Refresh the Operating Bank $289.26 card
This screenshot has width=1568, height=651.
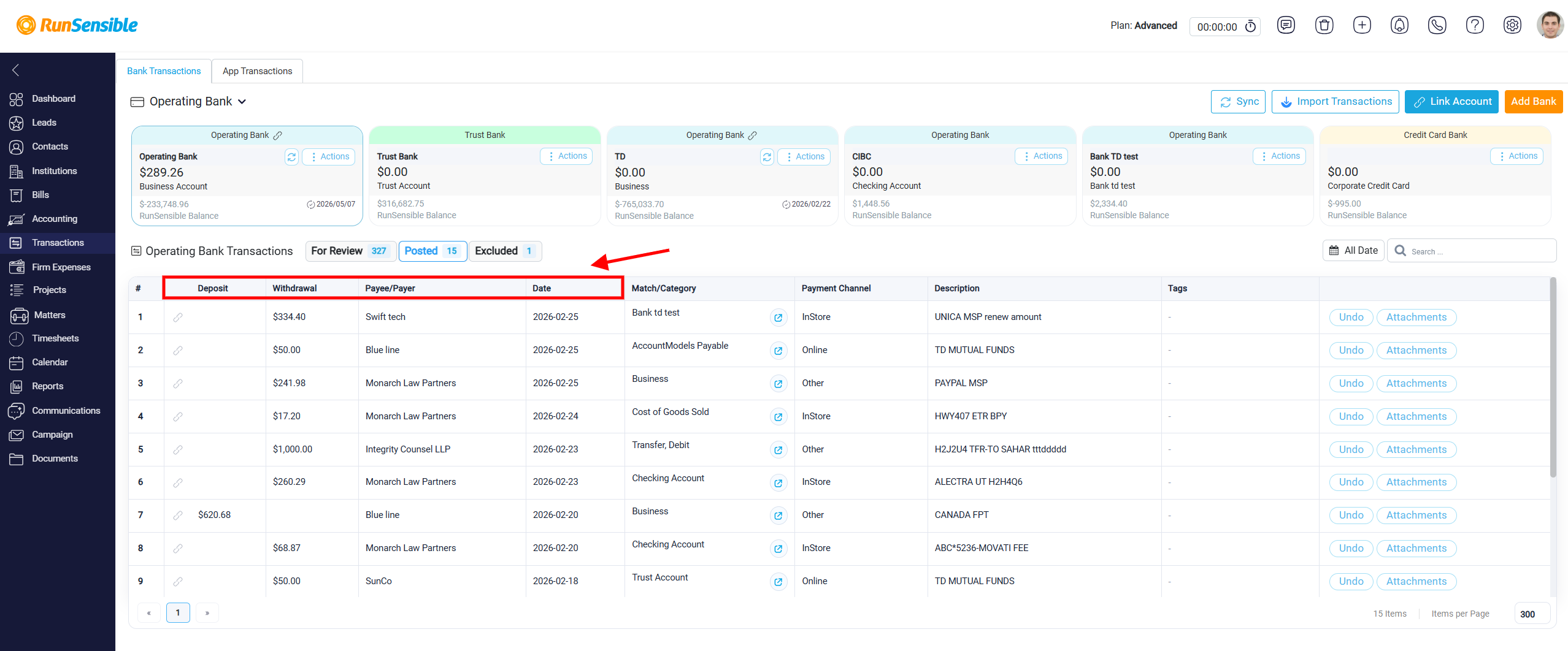point(291,157)
